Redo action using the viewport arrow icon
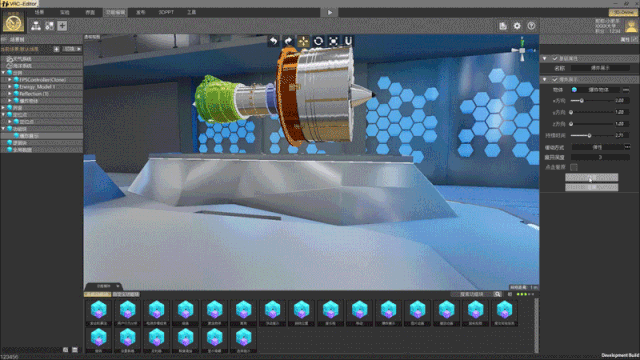This screenshot has height=360, width=640. [288, 41]
